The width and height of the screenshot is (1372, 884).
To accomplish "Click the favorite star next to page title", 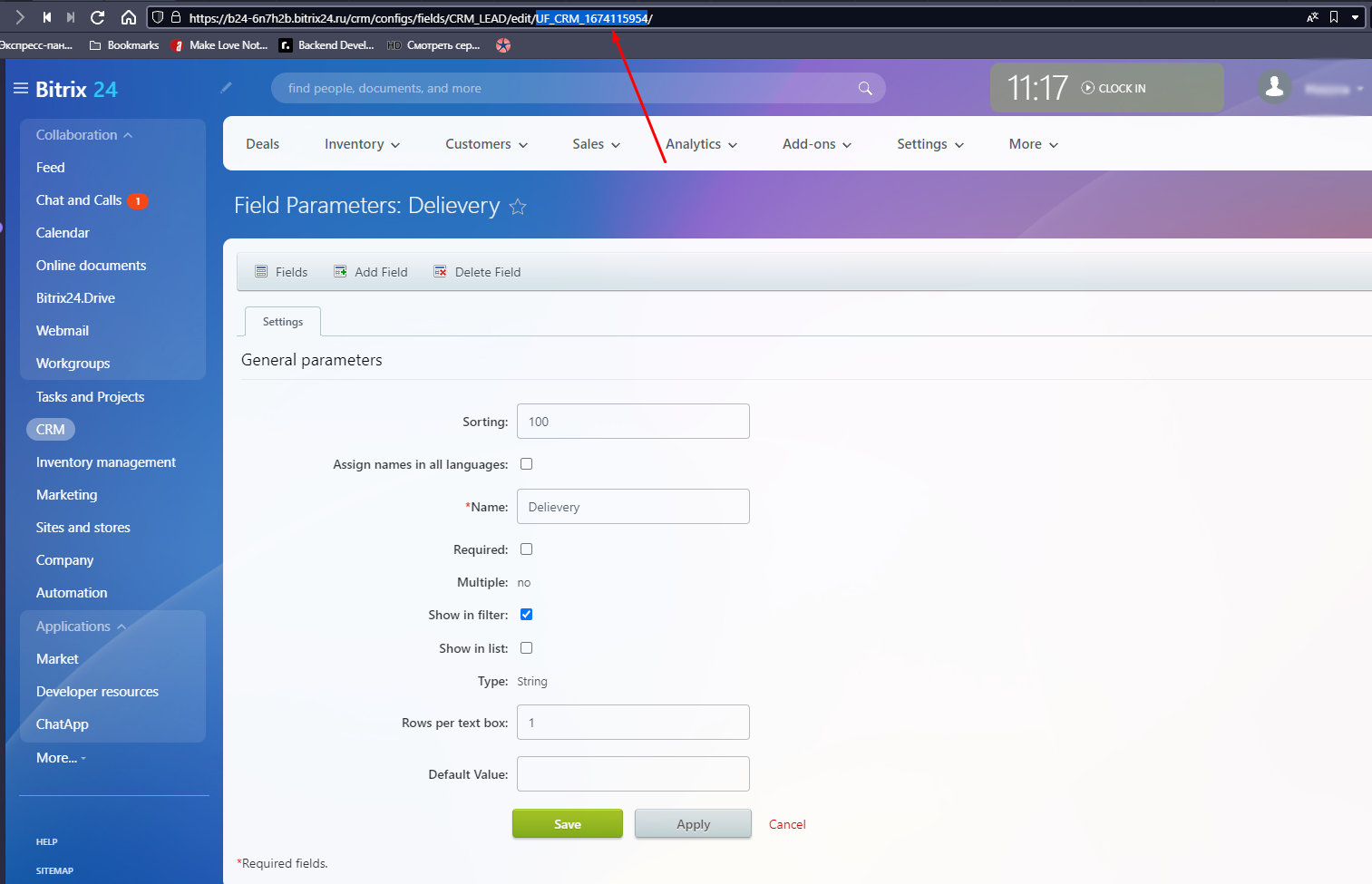I will click(x=518, y=207).
